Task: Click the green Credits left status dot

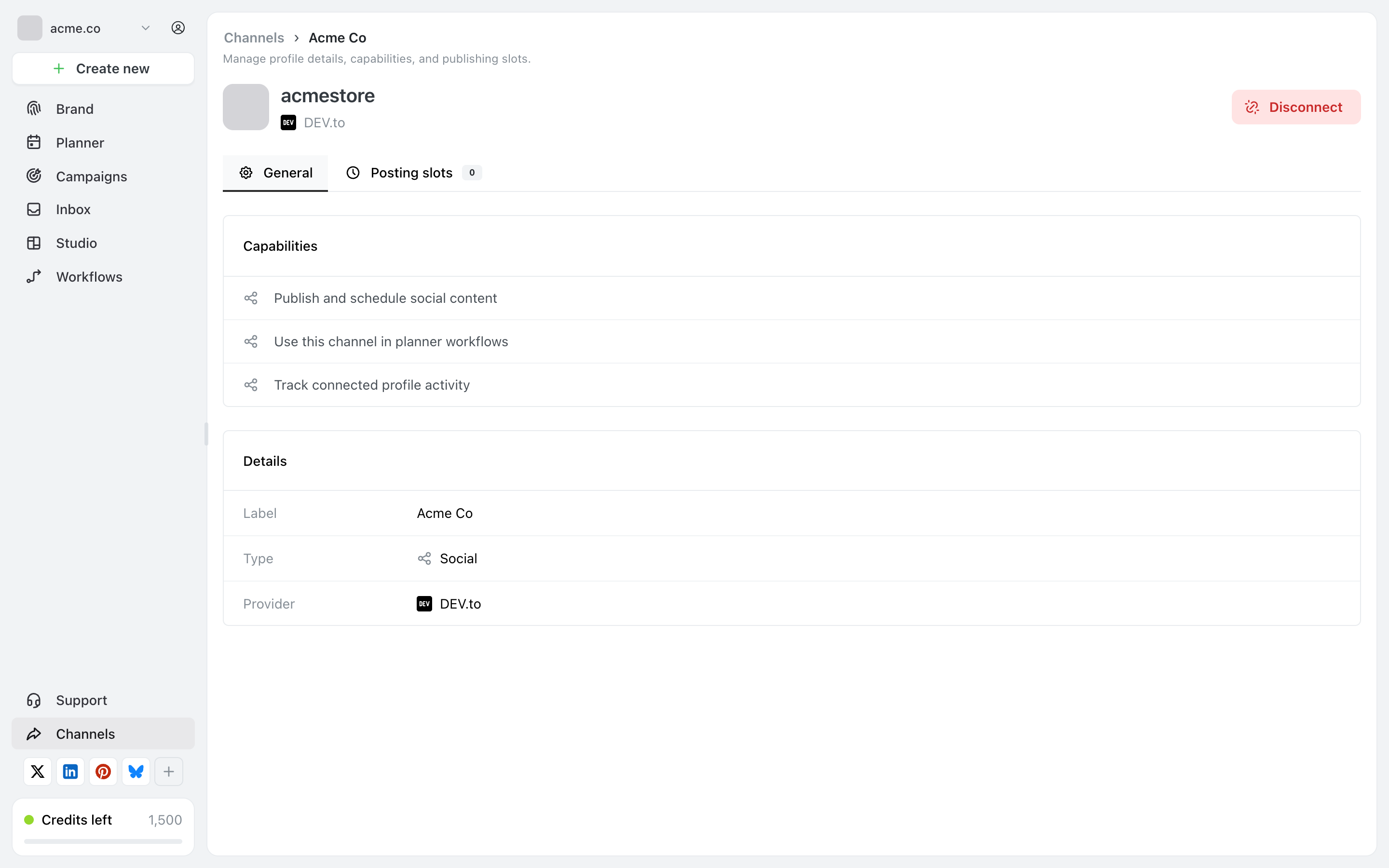Action: [29, 820]
